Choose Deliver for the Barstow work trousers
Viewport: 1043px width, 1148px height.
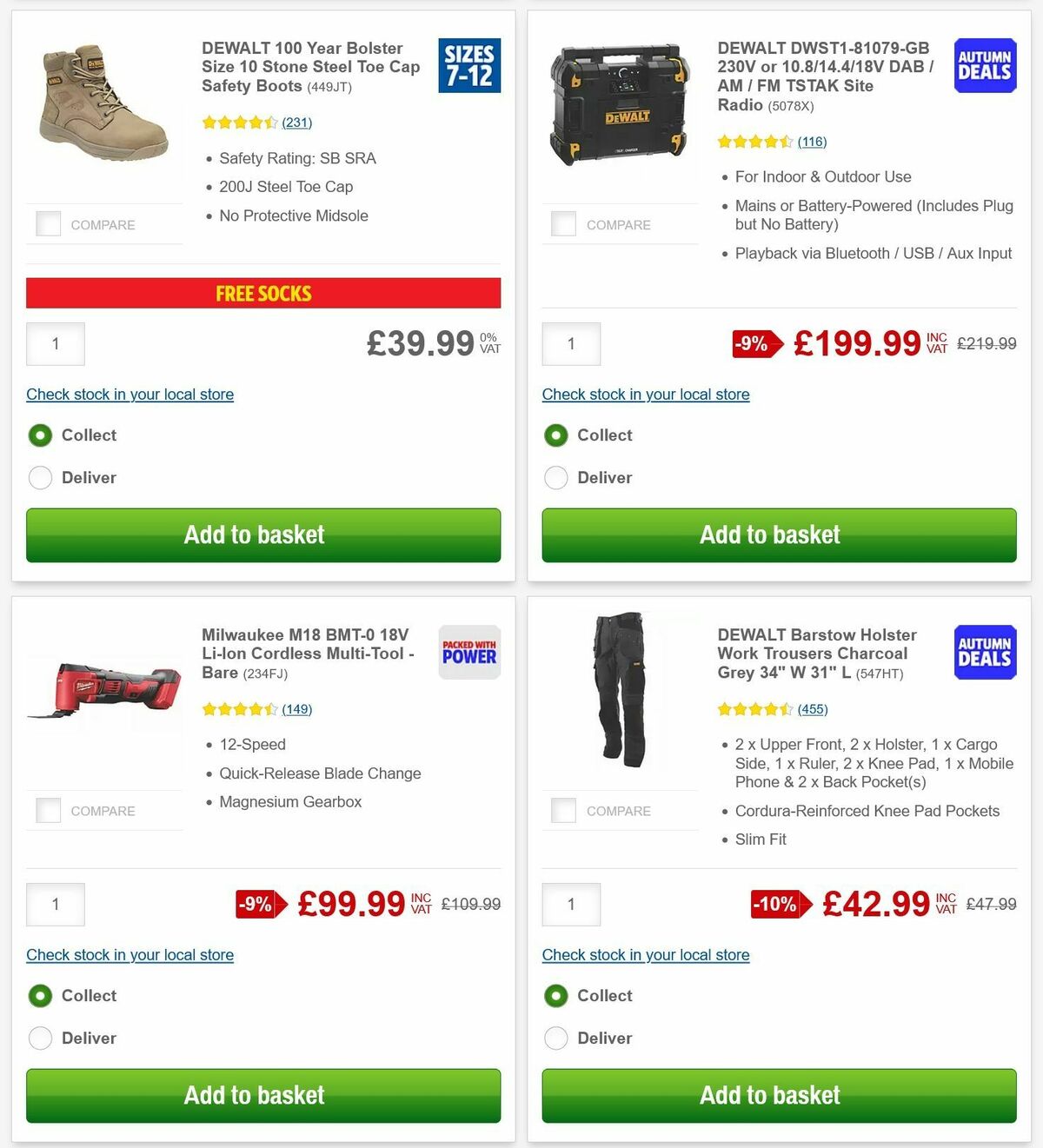point(555,1038)
